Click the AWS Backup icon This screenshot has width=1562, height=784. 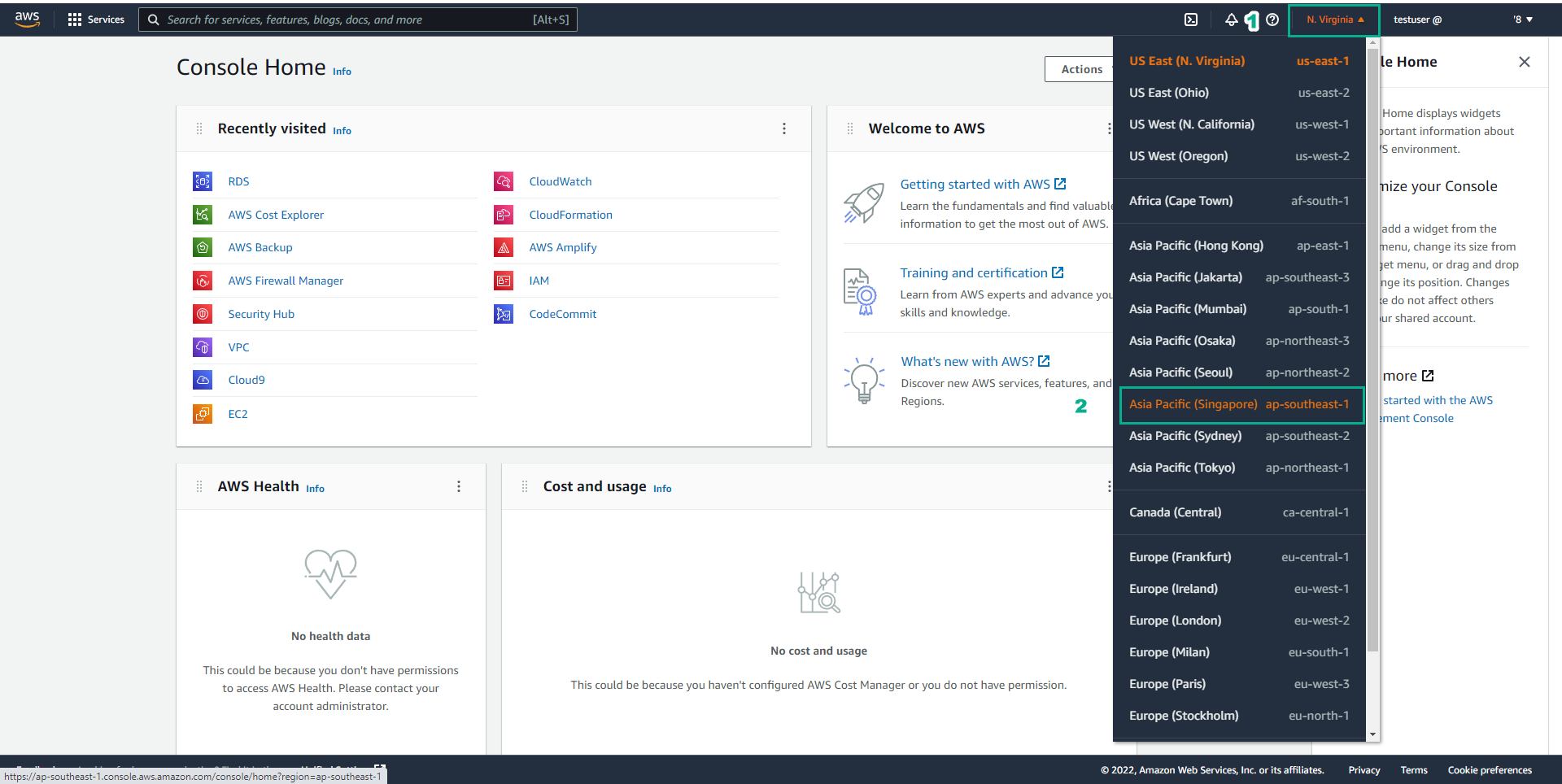(x=203, y=247)
